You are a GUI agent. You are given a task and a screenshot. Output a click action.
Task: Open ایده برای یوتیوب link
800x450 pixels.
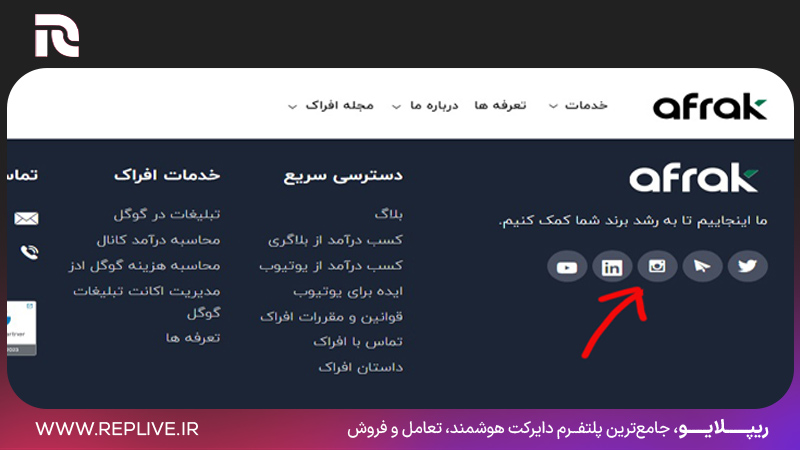click(x=348, y=291)
